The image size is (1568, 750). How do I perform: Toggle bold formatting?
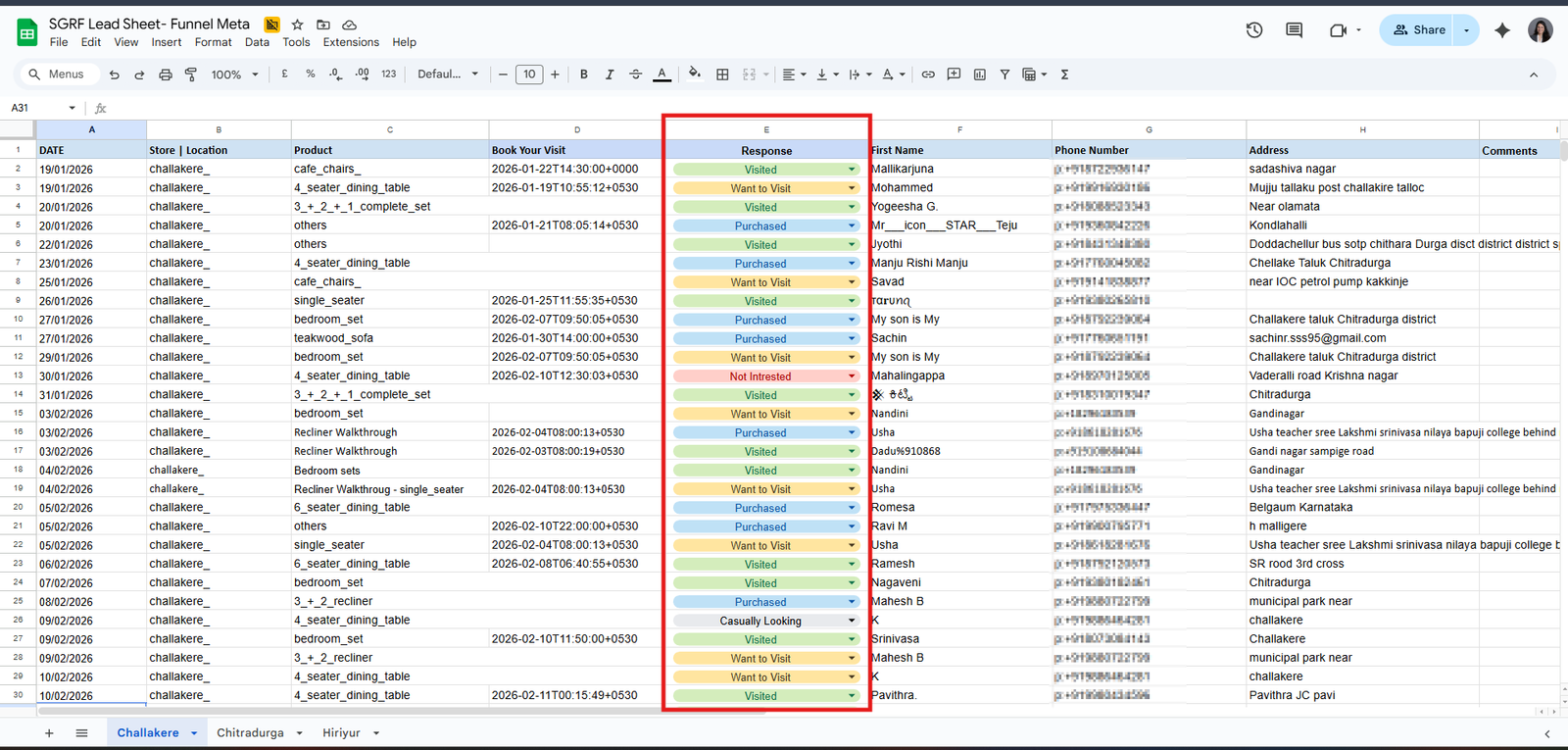click(x=584, y=75)
